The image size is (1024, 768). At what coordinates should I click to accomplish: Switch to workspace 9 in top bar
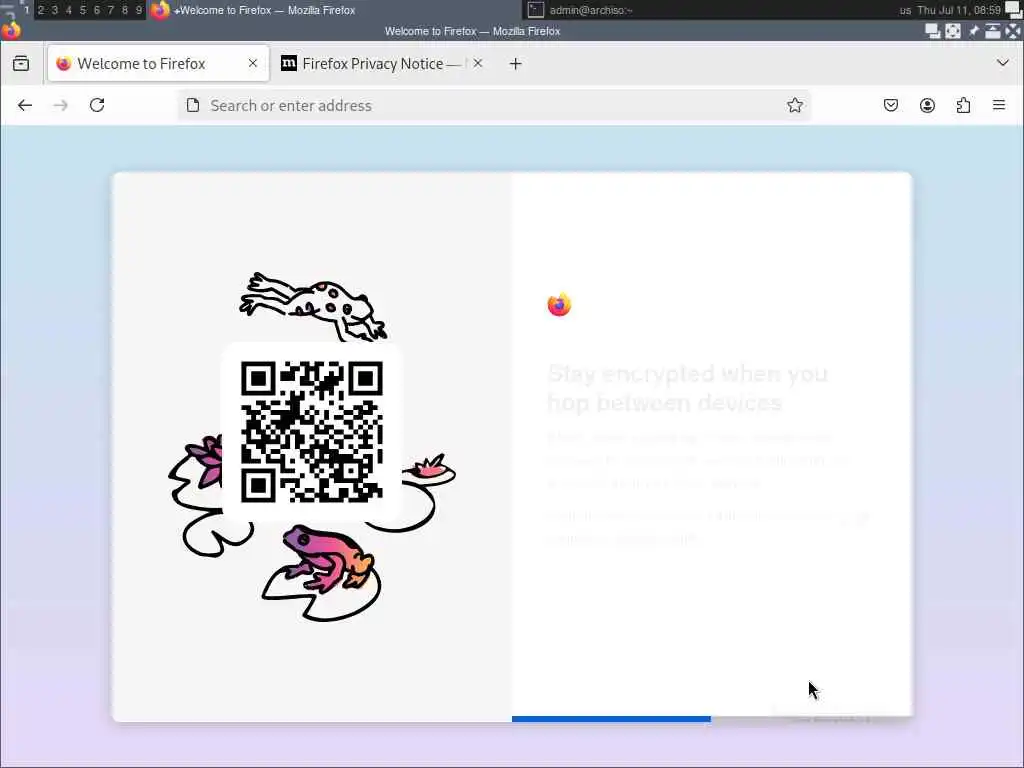(138, 10)
